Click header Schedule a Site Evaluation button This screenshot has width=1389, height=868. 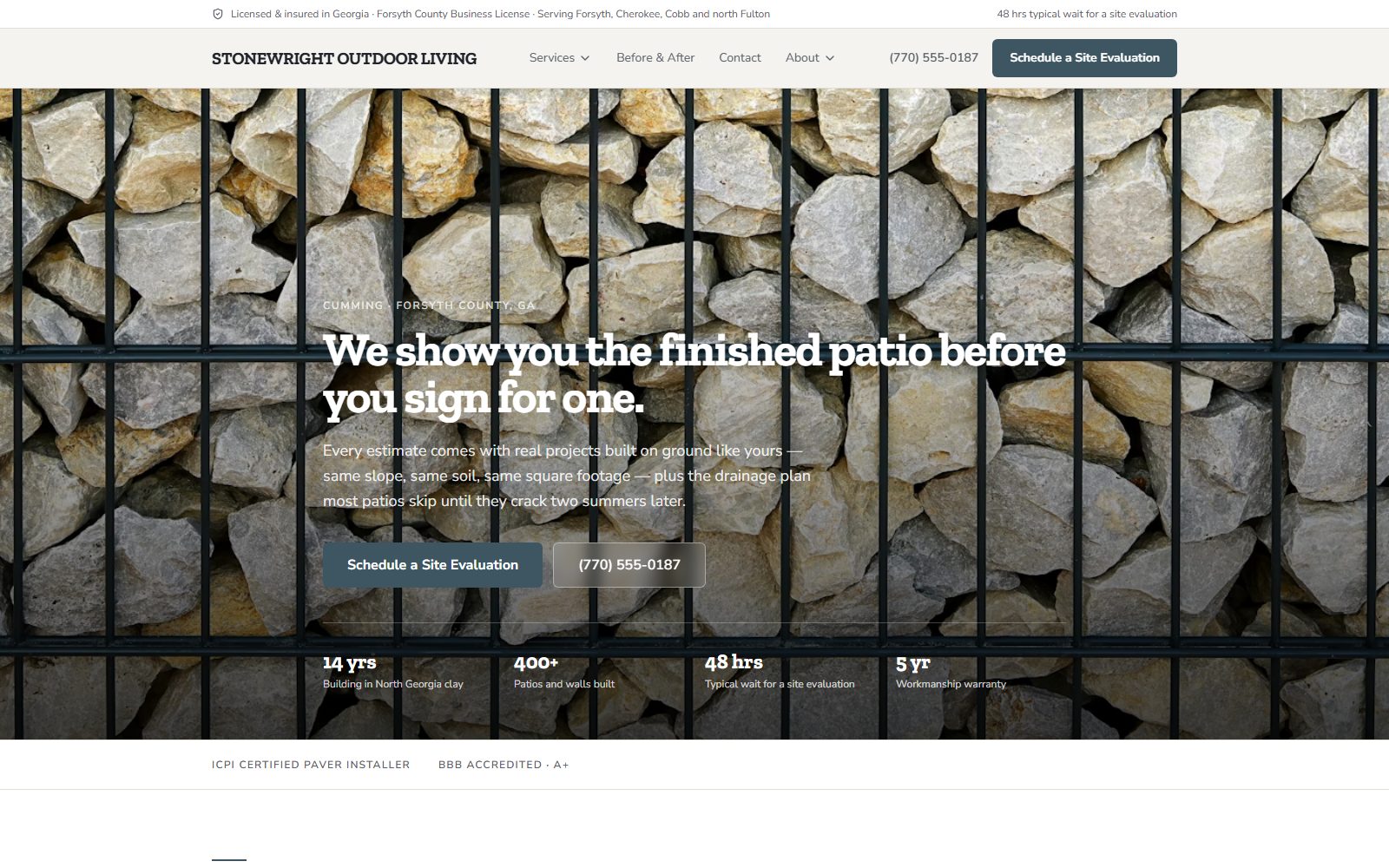click(1084, 58)
